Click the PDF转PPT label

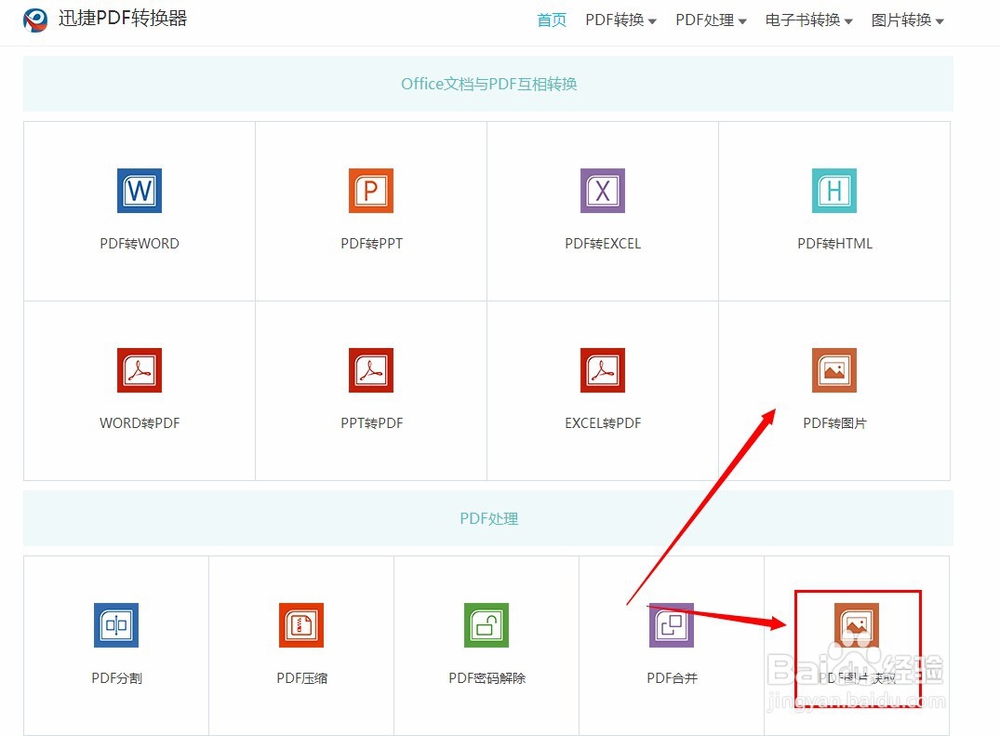point(371,244)
